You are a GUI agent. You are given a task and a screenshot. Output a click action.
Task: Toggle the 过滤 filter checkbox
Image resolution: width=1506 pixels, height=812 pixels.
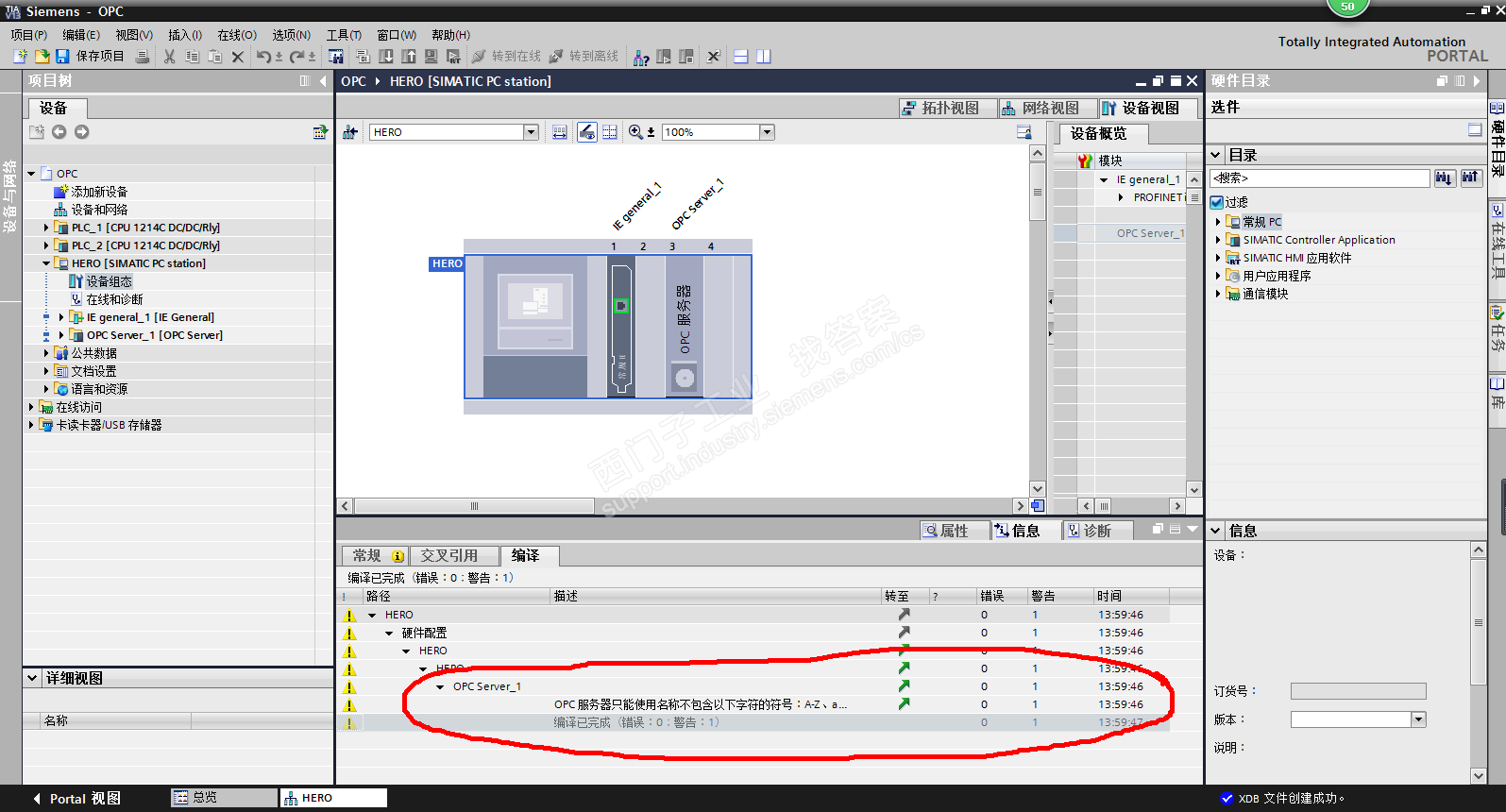[x=1217, y=202]
